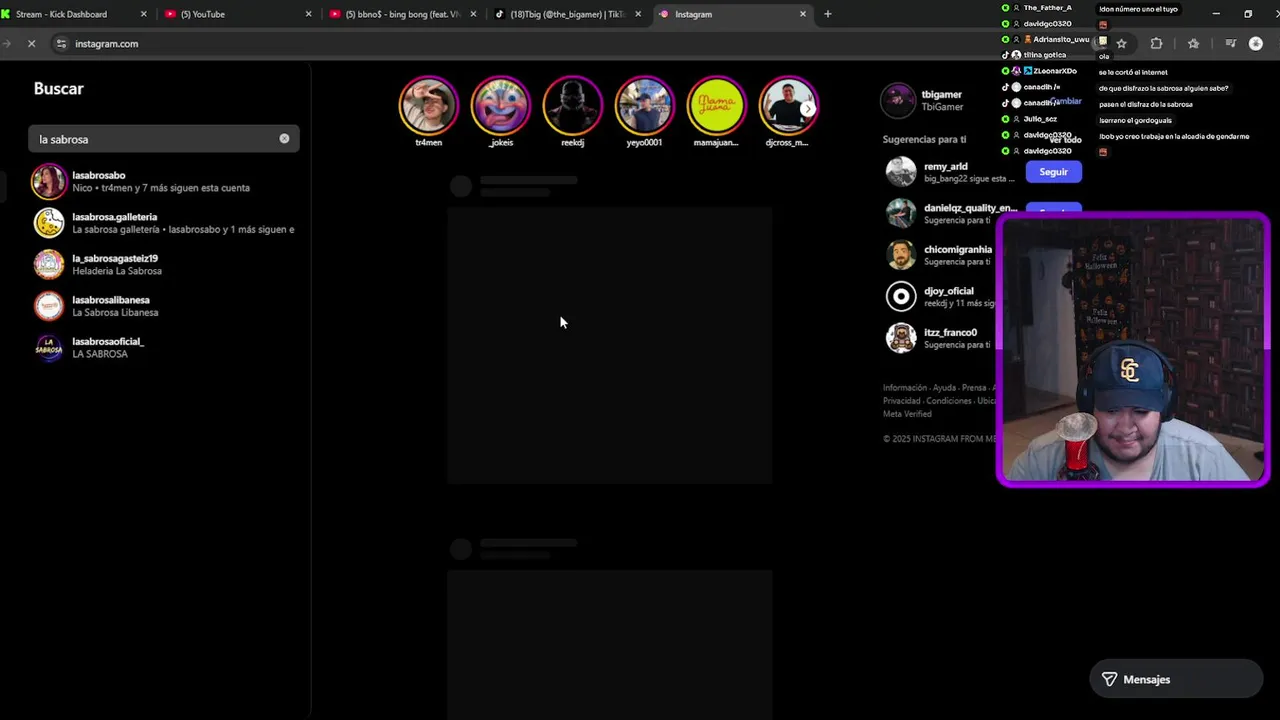The height and width of the screenshot is (720, 1280).
Task: Switch to the Tbig TikTok tab
Action: click(x=567, y=14)
